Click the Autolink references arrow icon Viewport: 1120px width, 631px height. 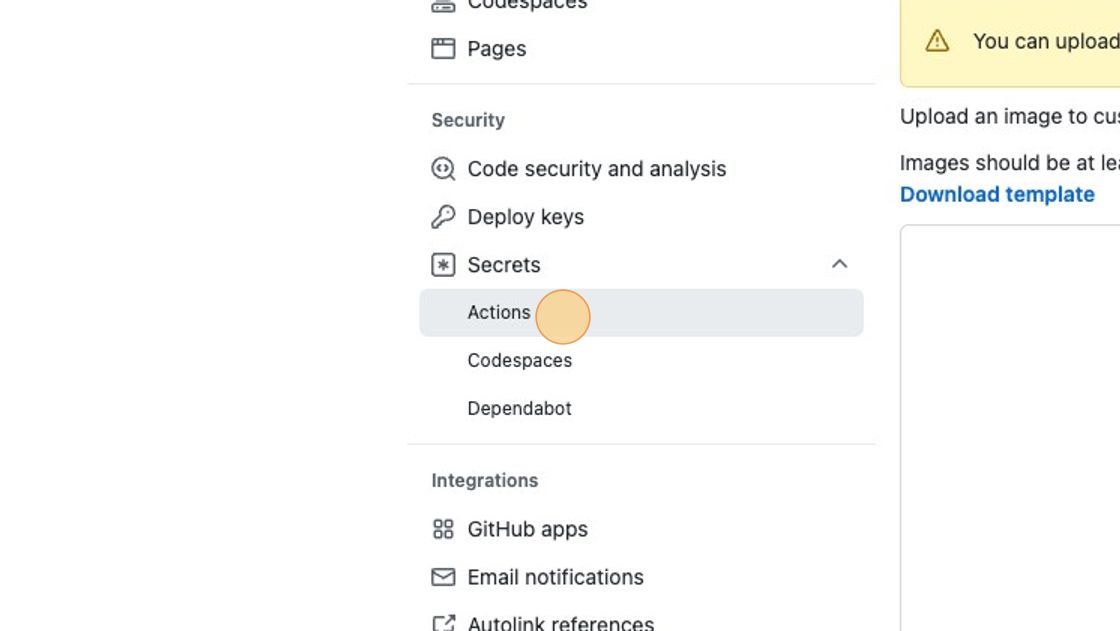443,623
